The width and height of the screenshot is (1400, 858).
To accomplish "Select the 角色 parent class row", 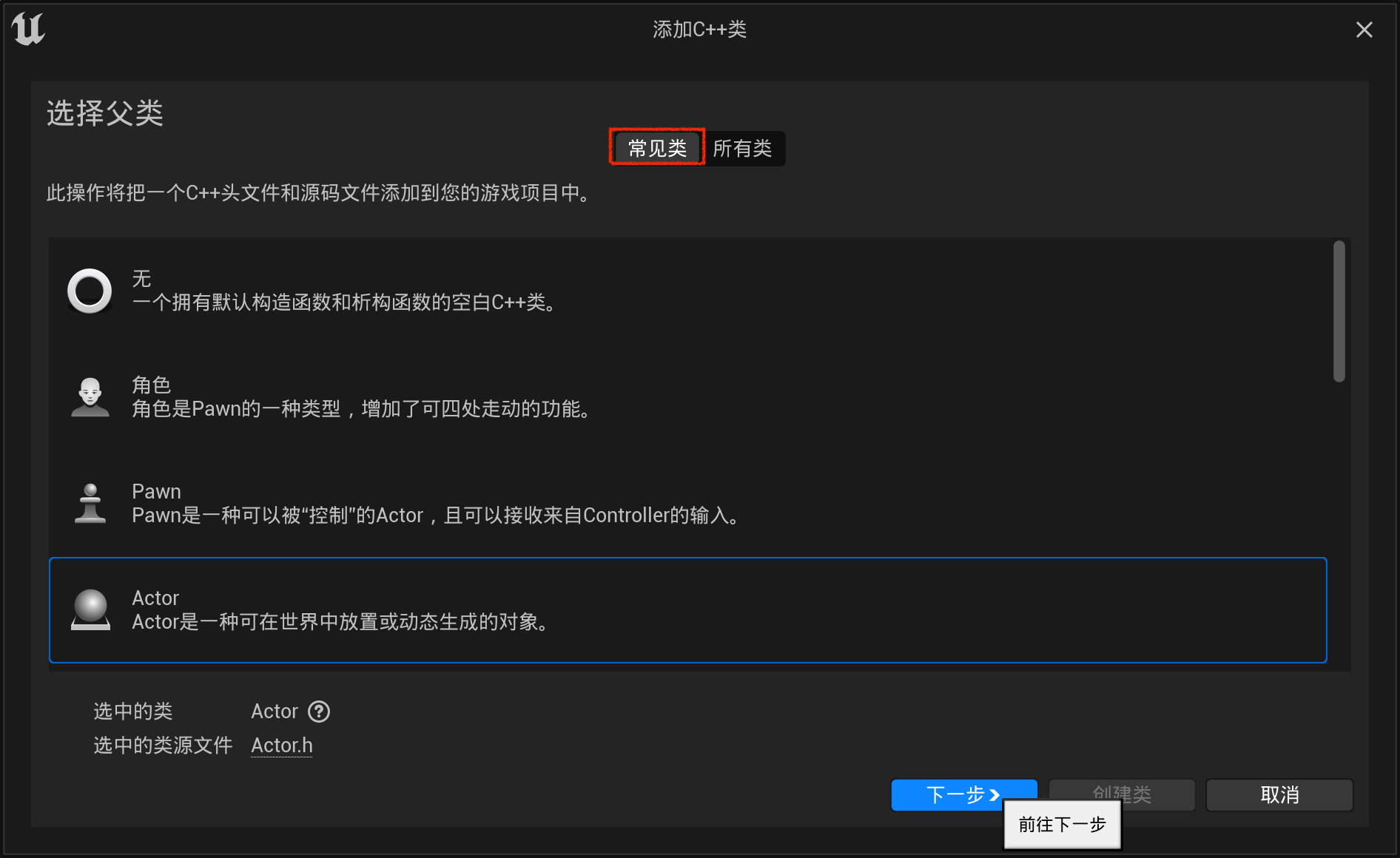I will (x=688, y=397).
